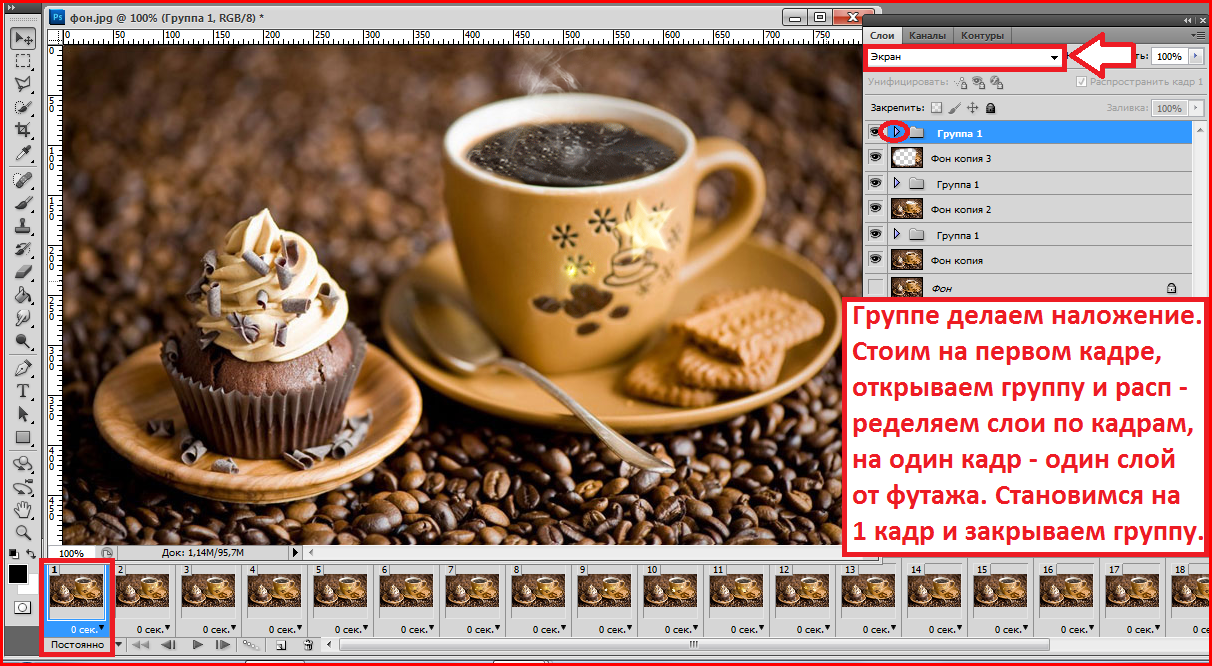Select the Path Selection tool
The image size is (1212, 666).
coord(23,414)
